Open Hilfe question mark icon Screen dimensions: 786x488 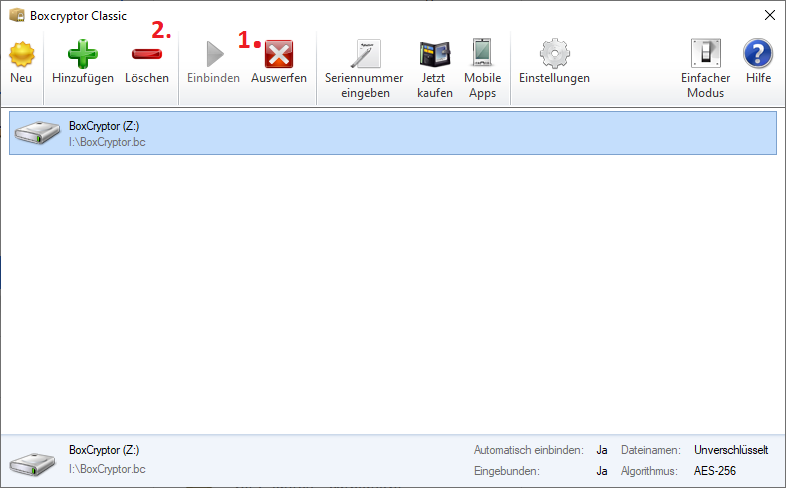(758, 53)
